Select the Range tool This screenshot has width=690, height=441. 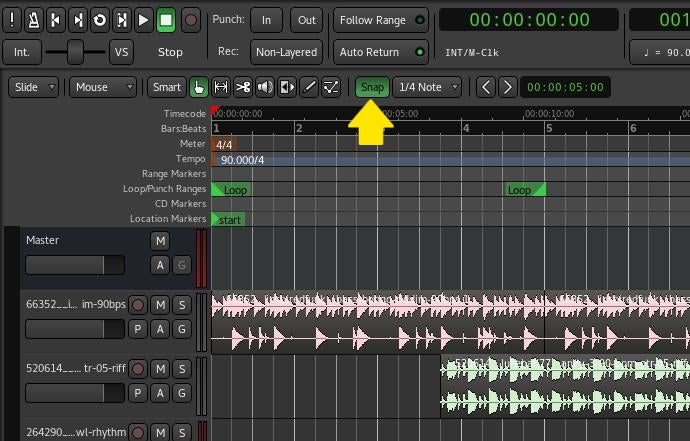[x=221, y=87]
